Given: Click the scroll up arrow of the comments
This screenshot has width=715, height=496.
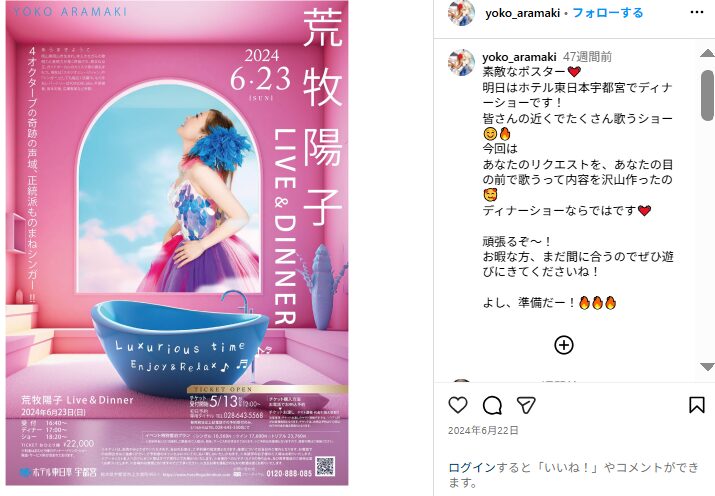Looking at the screenshot, I should (x=707, y=53).
